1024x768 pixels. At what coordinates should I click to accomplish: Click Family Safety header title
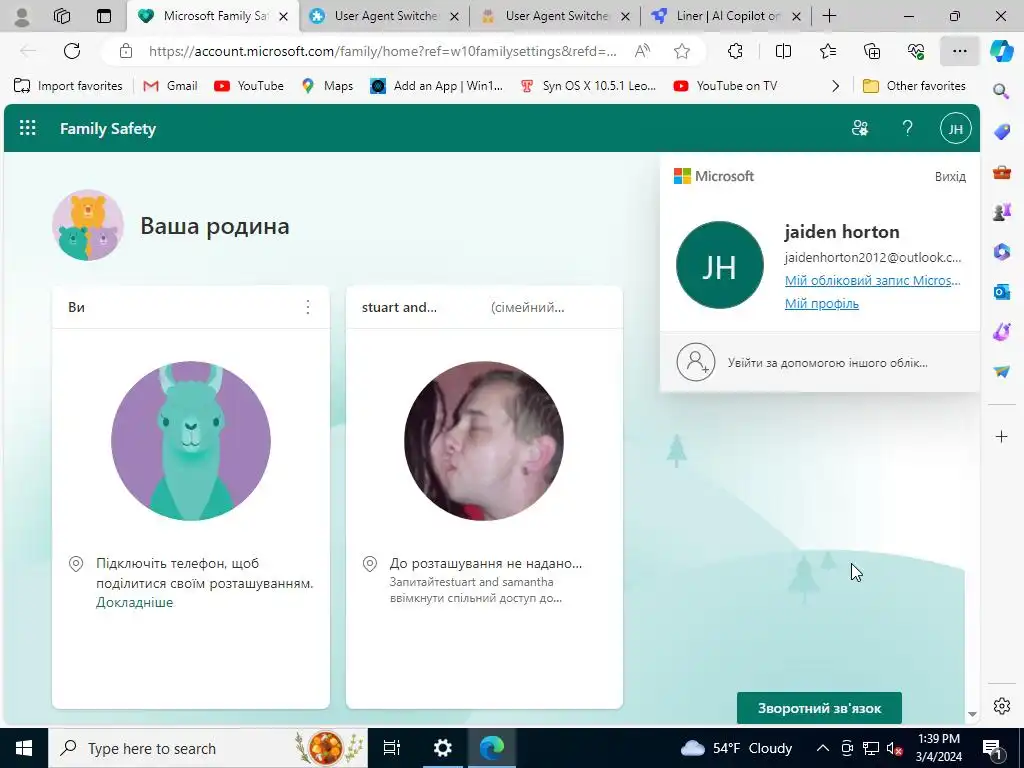click(108, 129)
